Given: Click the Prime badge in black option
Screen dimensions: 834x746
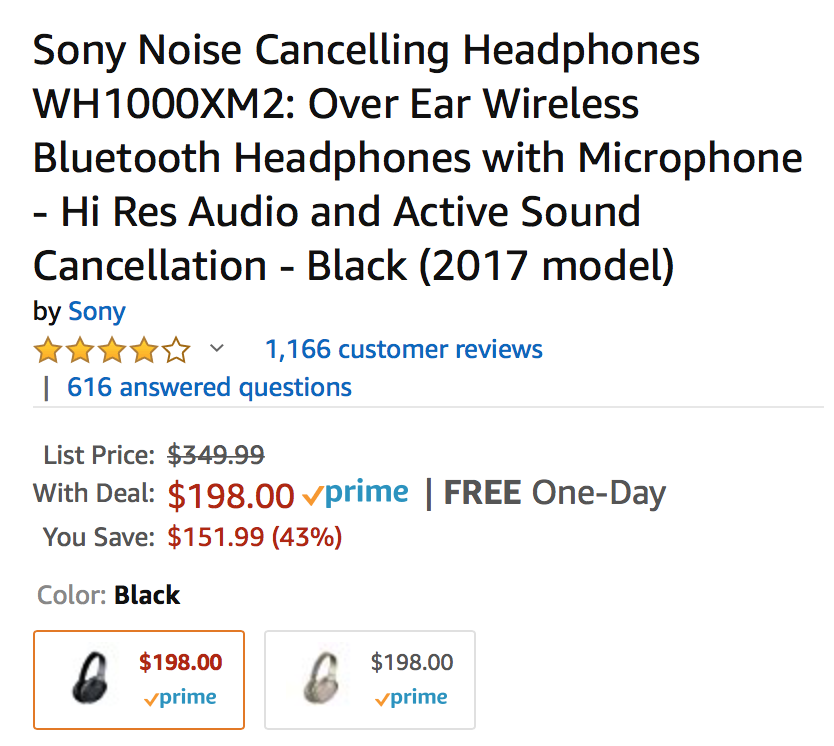Looking at the screenshot, I should click(x=180, y=697).
